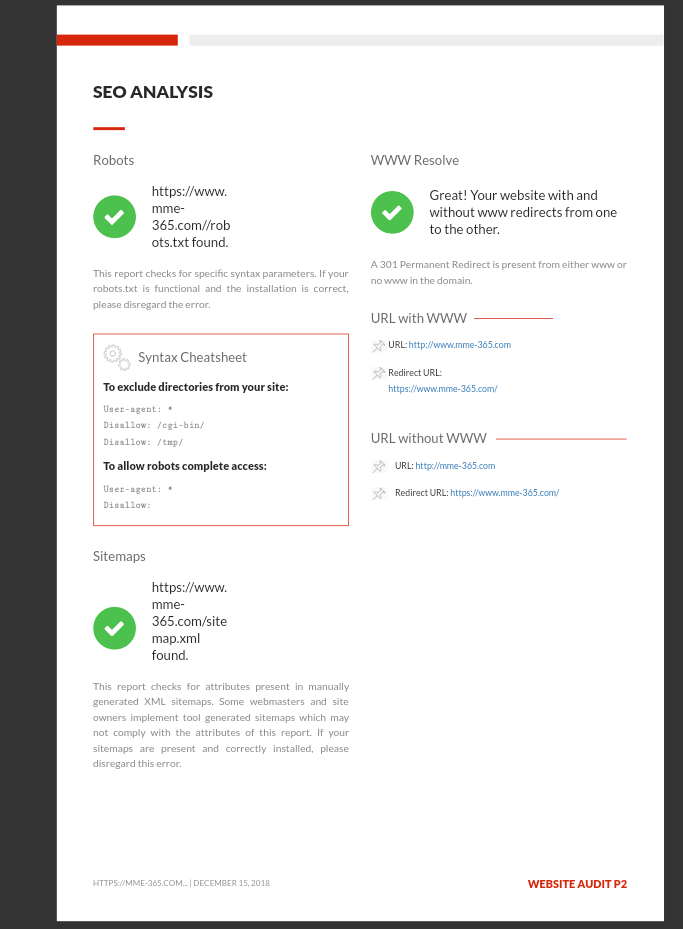
Task: Click pin icon beside http://mme-365.com URL
Action: (379, 467)
